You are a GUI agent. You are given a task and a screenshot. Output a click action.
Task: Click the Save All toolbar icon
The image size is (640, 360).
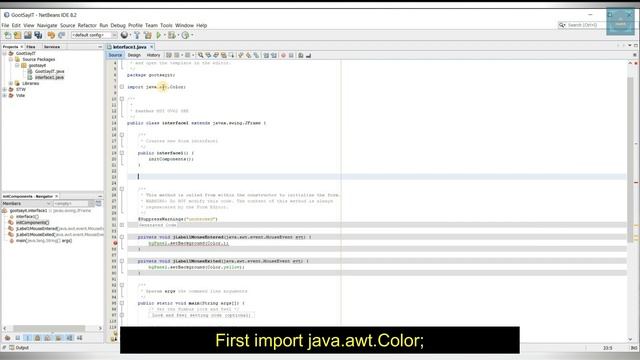point(38,36)
